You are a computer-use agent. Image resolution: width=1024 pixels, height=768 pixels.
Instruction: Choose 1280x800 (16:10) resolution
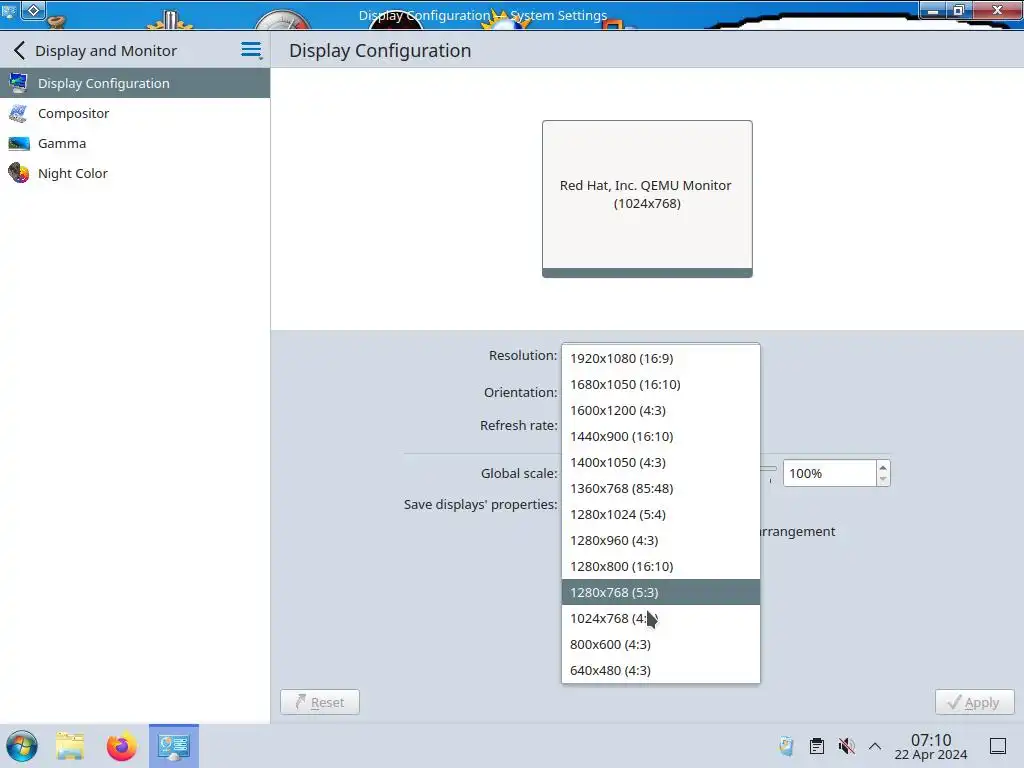tap(660, 566)
